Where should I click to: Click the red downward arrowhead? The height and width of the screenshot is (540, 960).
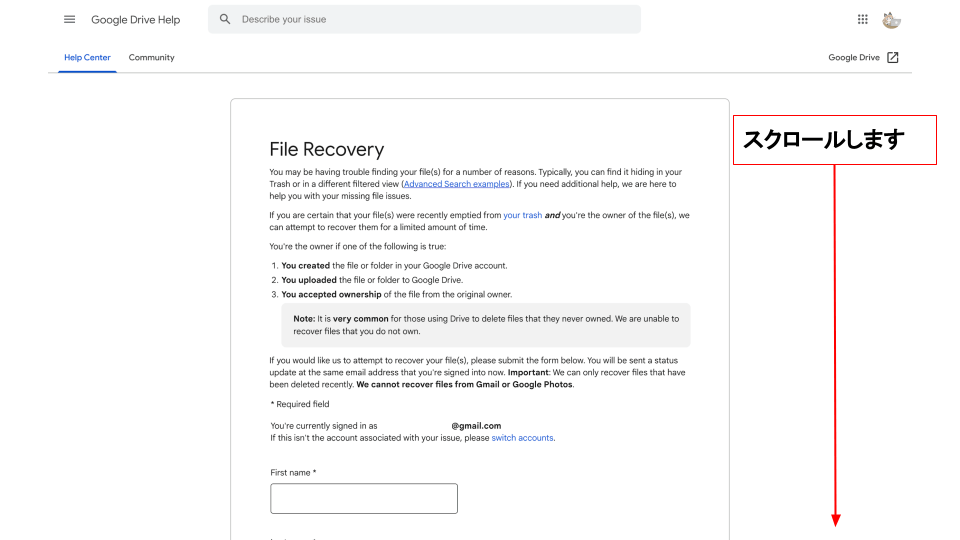pos(836,519)
